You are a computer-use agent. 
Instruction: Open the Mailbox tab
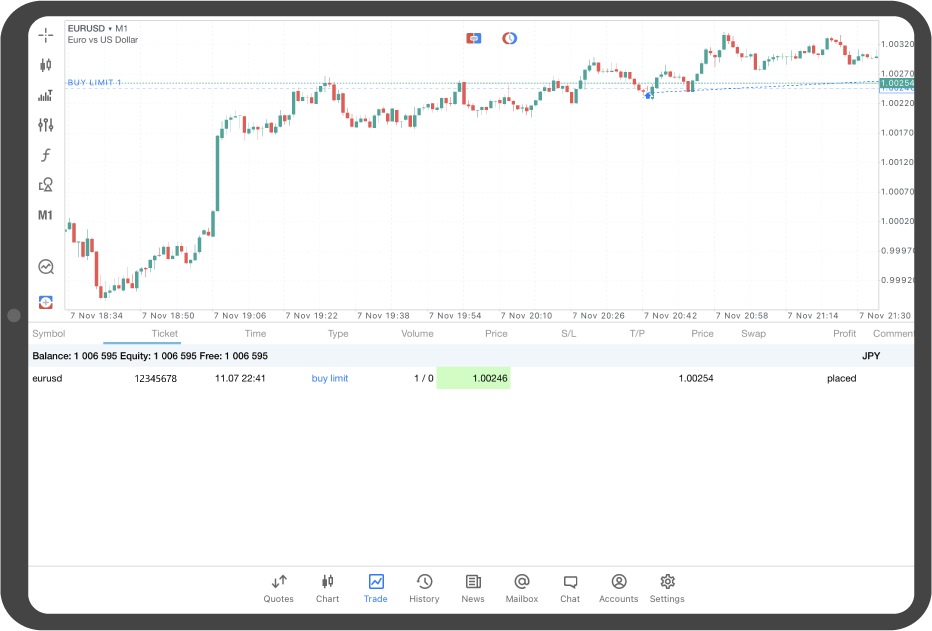coord(522,589)
